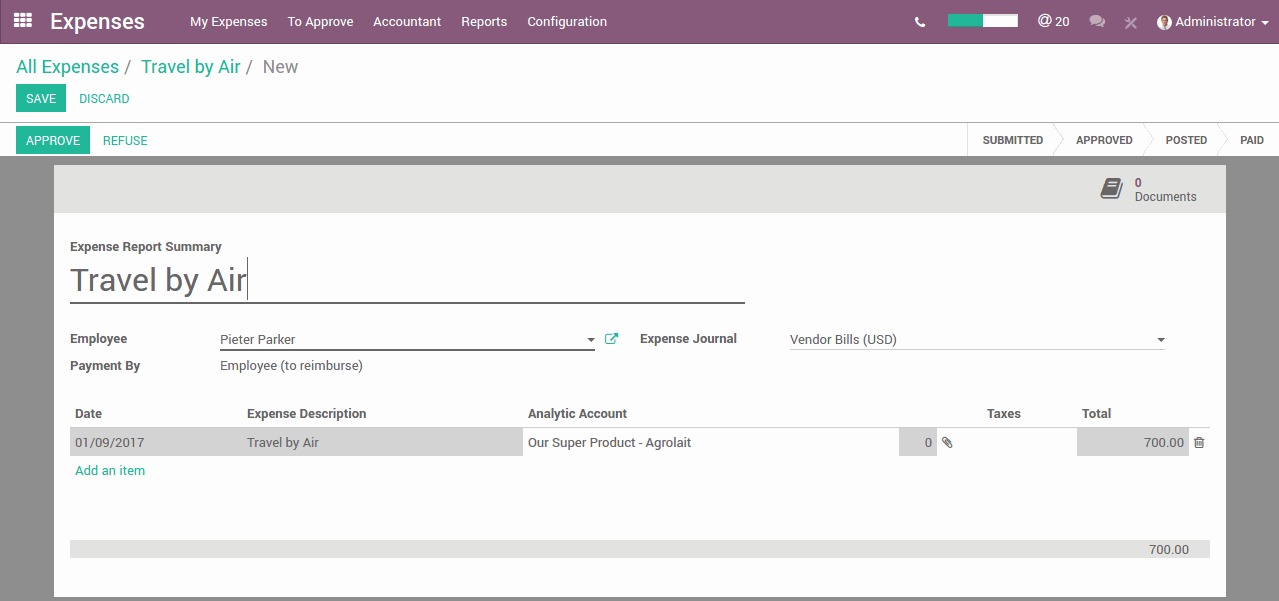Expand the Employee dropdown
The height and width of the screenshot is (601, 1279).
(591, 340)
